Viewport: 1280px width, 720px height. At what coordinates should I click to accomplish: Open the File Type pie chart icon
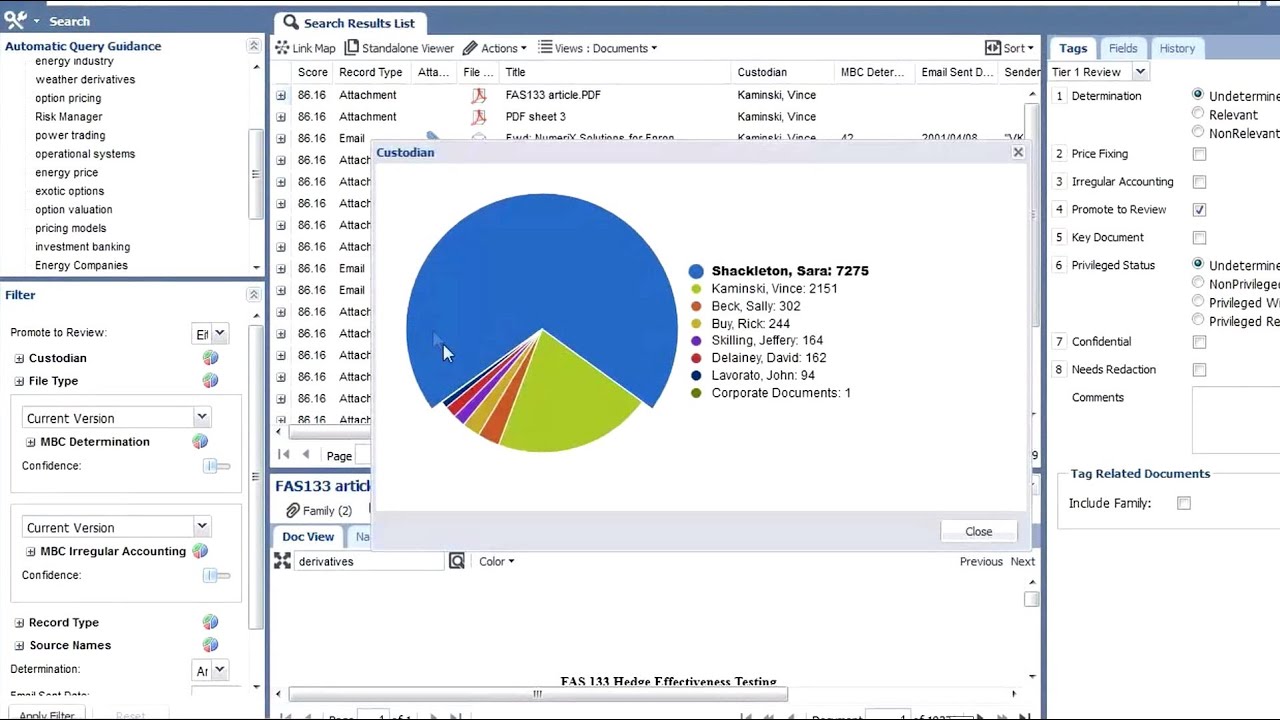click(x=210, y=381)
